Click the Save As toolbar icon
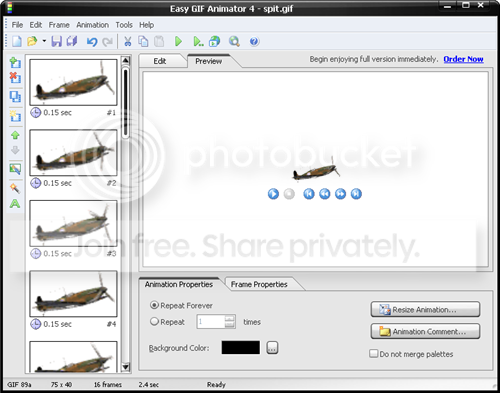The image size is (500, 393). coord(72,41)
